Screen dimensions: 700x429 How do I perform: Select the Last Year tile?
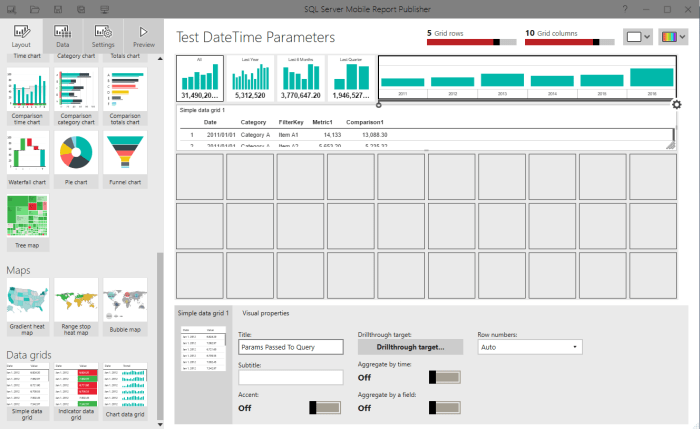pyautogui.click(x=250, y=78)
